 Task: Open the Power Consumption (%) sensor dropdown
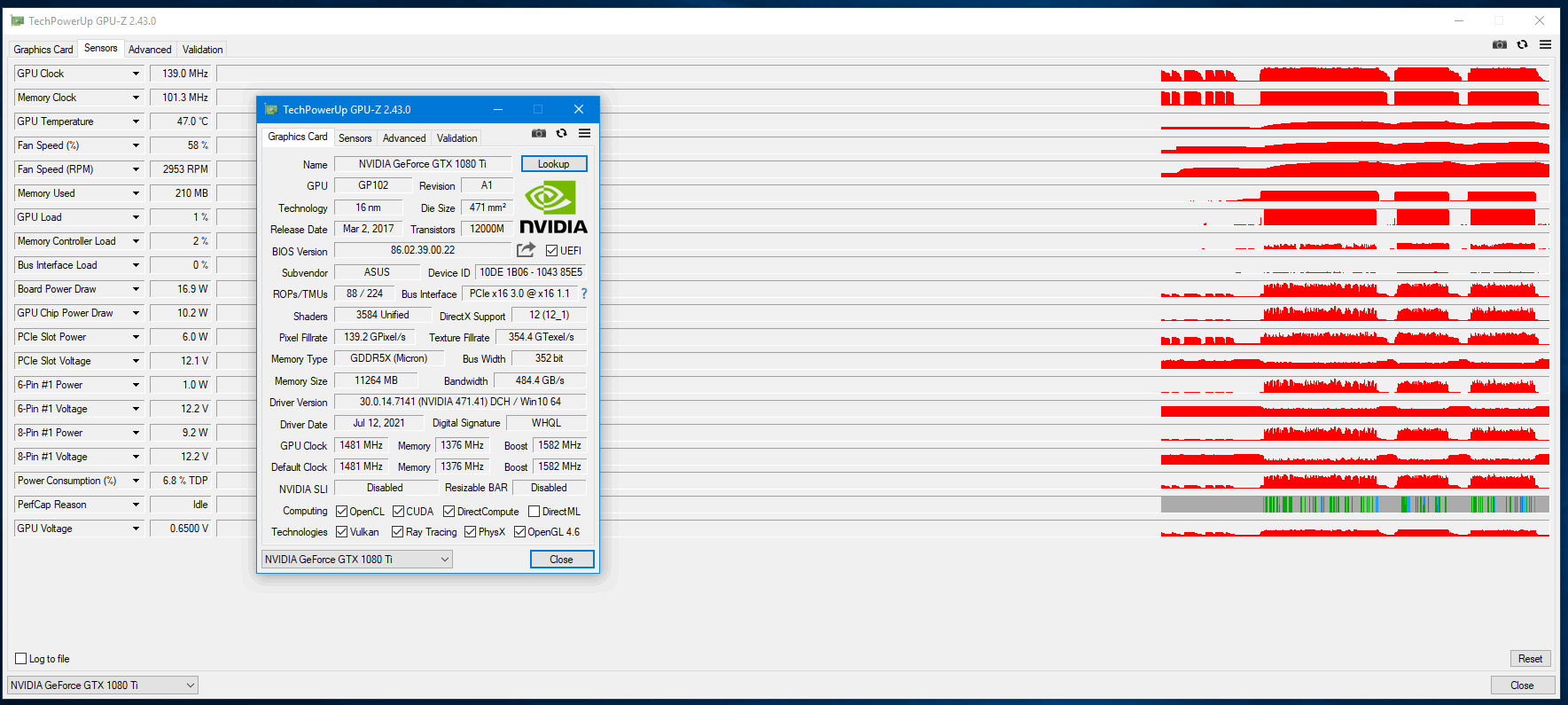(136, 481)
